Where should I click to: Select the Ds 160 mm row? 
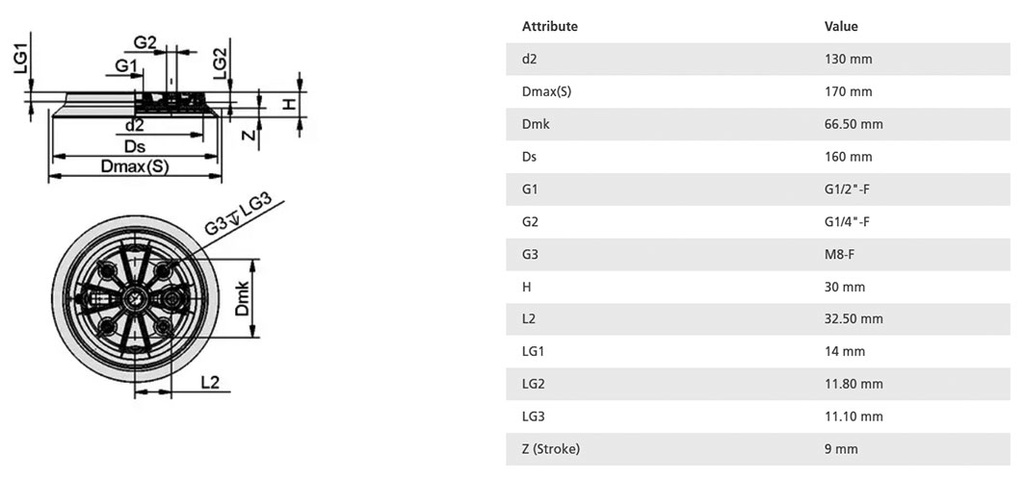(758, 157)
